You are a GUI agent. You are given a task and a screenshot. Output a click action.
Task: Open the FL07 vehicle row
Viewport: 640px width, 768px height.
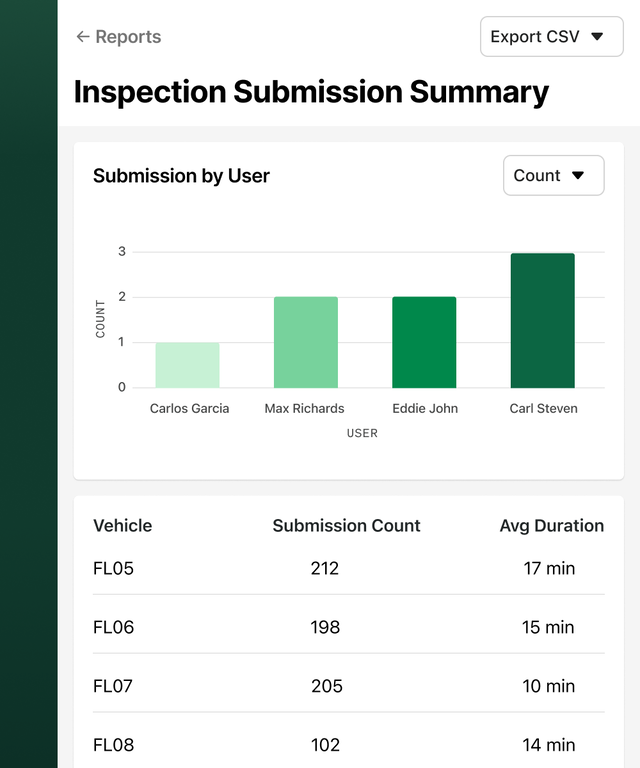pos(113,686)
